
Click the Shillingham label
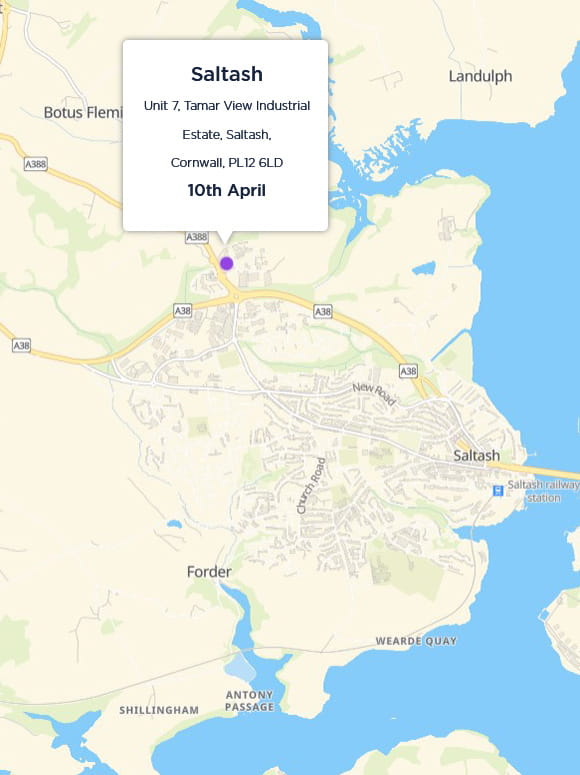click(x=159, y=710)
